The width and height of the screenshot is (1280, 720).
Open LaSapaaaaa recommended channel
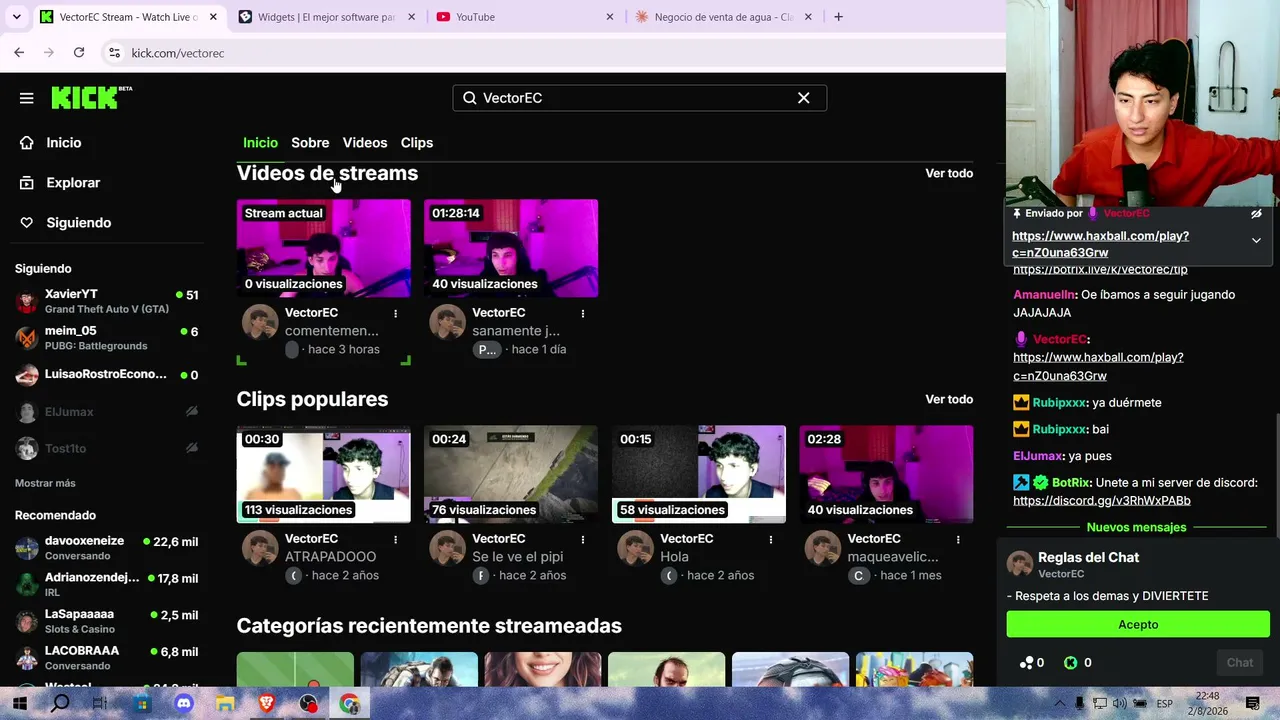click(x=107, y=621)
